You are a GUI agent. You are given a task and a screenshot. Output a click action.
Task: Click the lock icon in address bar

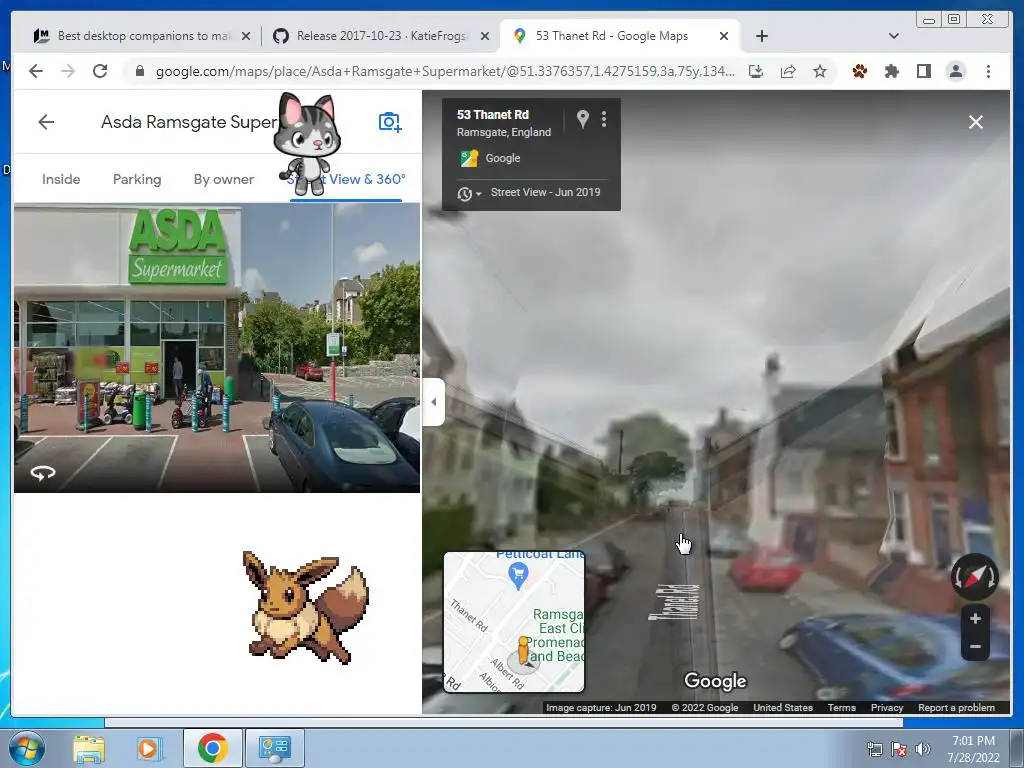click(139, 71)
